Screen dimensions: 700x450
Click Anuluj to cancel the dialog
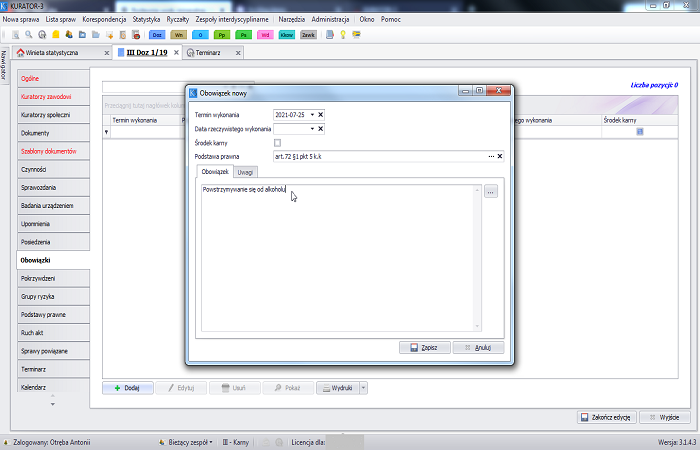pyautogui.click(x=478, y=347)
